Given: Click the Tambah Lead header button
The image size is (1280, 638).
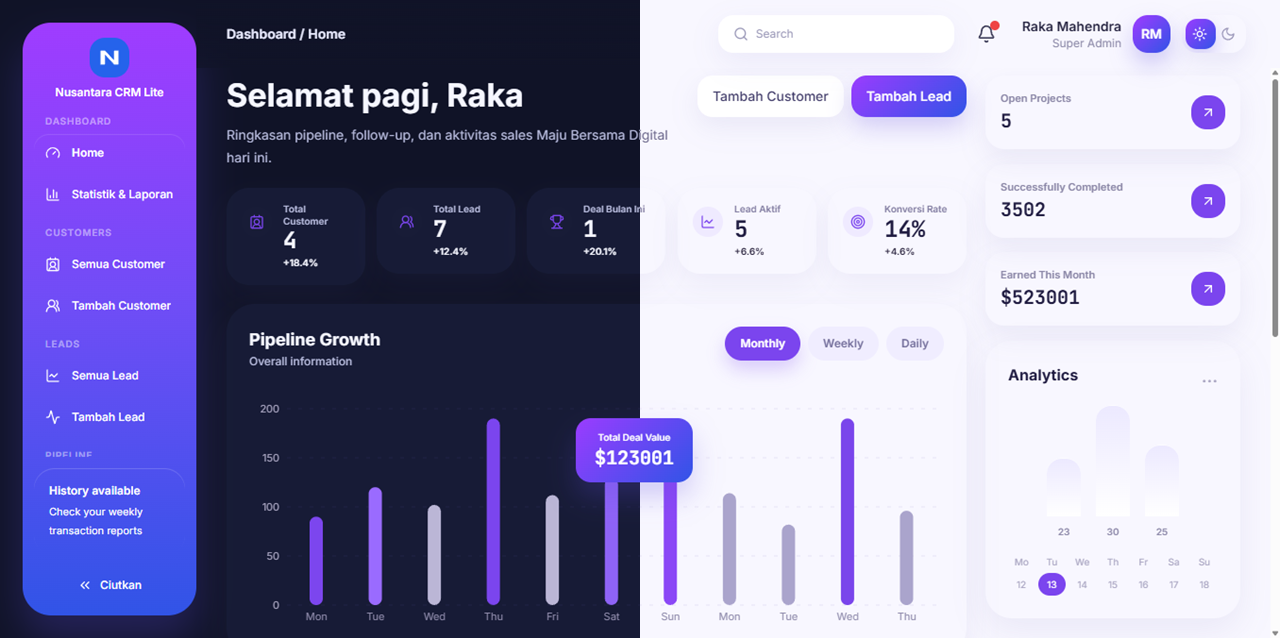Looking at the screenshot, I should coord(909,96).
